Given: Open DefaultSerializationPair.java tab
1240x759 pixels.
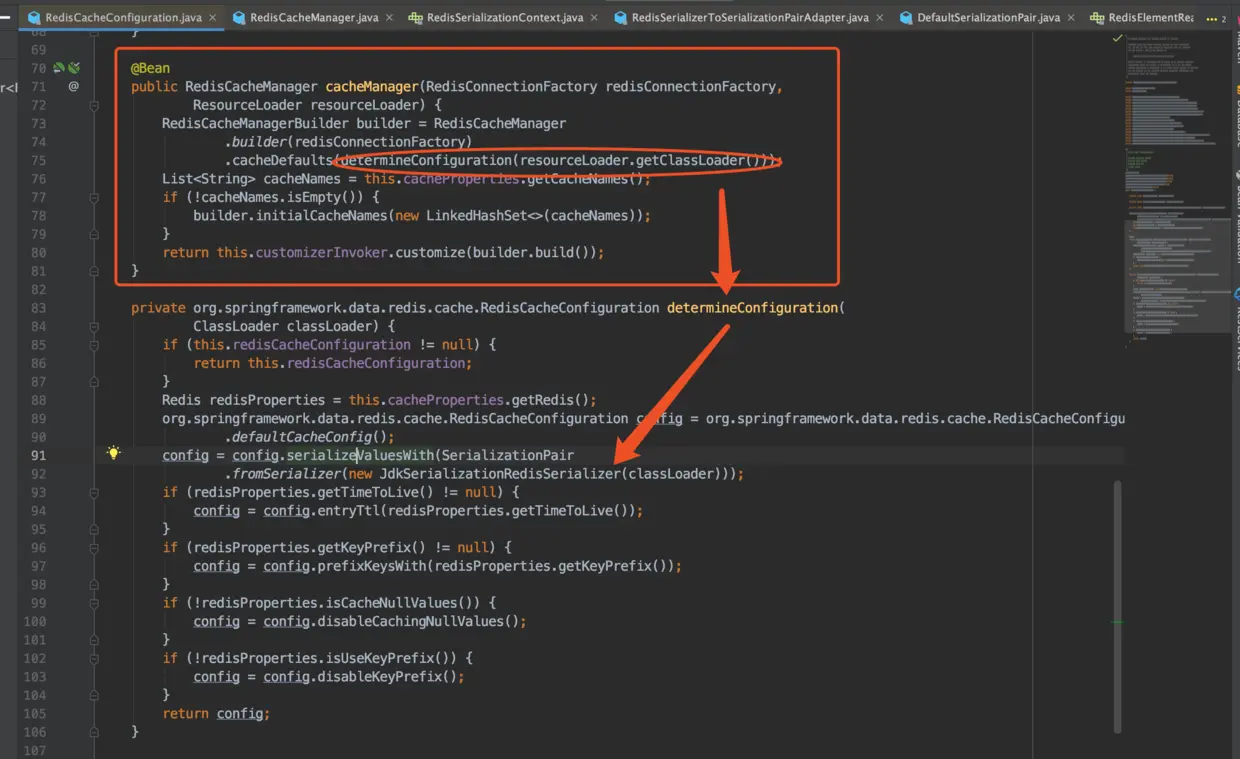Looking at the screenshot, I should 988,18.
